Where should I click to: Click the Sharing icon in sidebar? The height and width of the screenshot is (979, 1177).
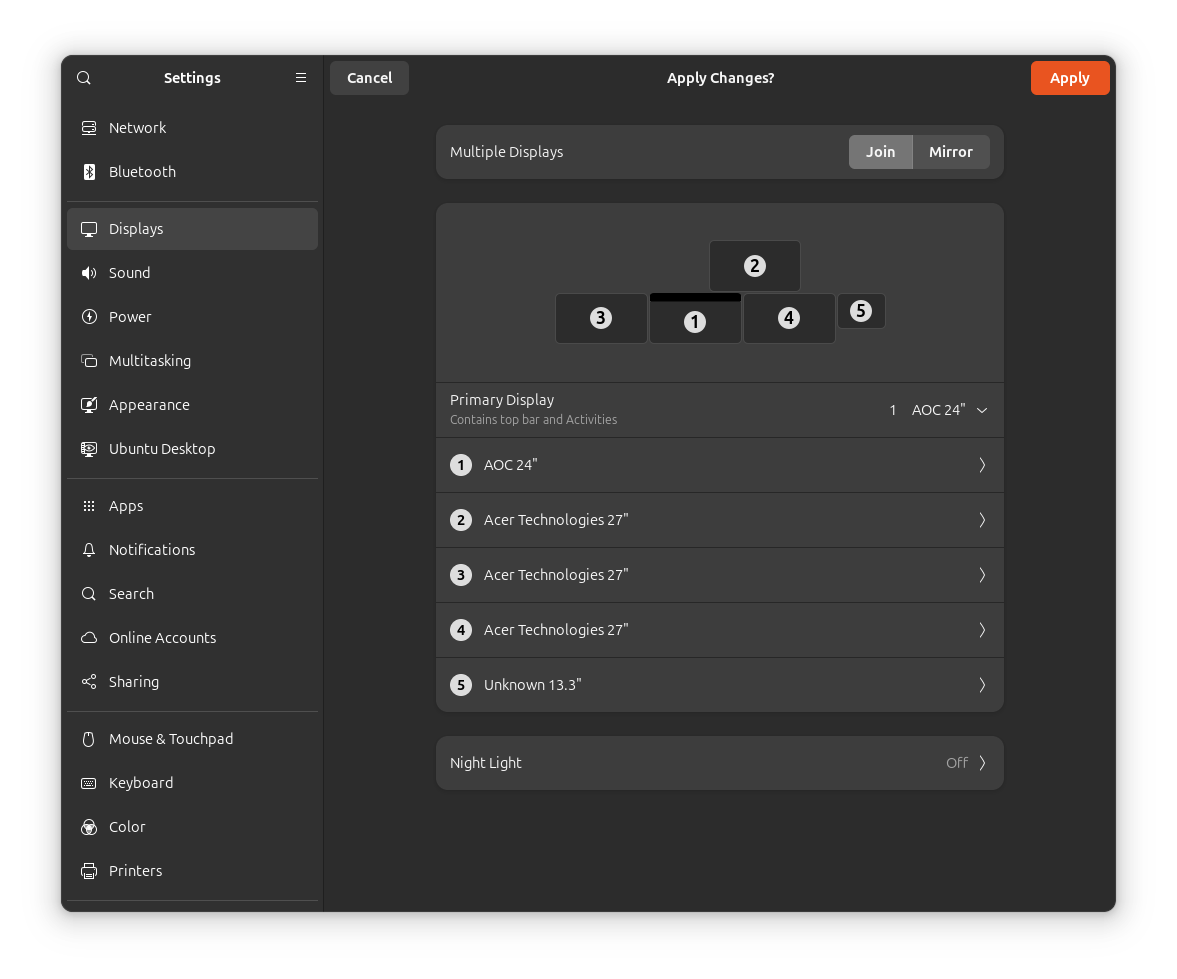tap(89, 682)
